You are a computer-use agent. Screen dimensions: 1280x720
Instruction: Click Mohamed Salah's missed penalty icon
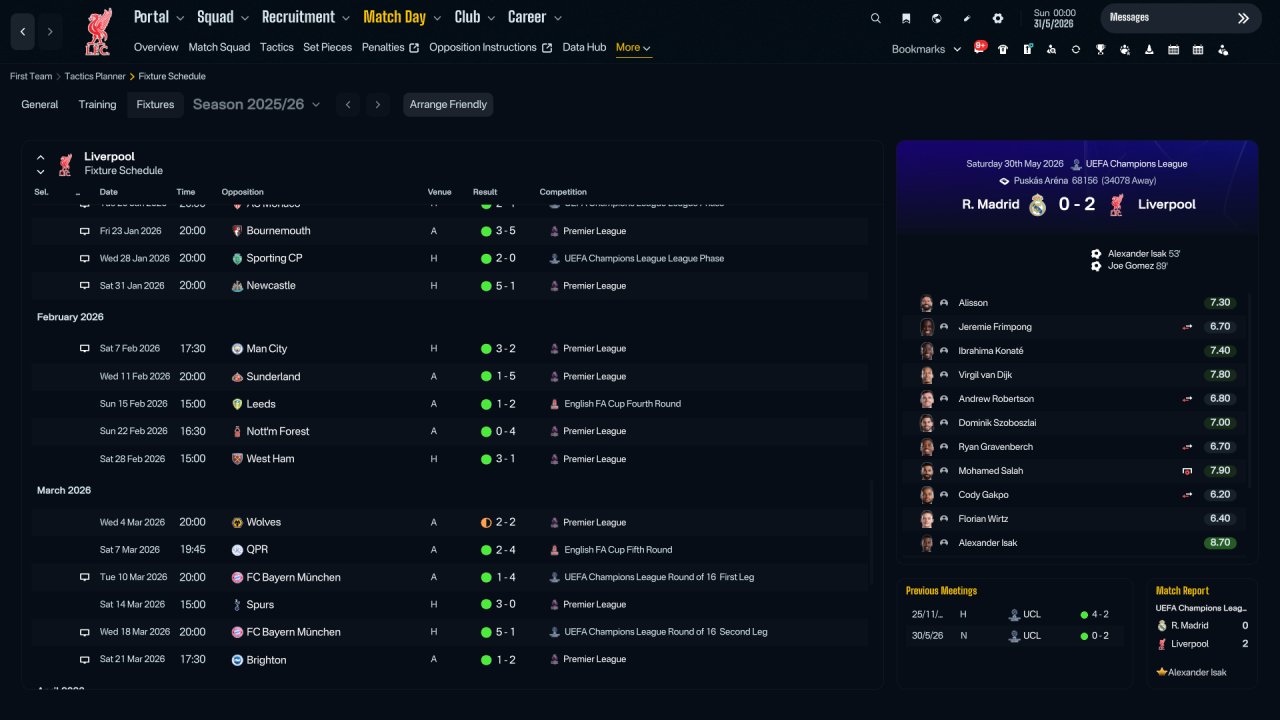click(x=1187, y=471)
